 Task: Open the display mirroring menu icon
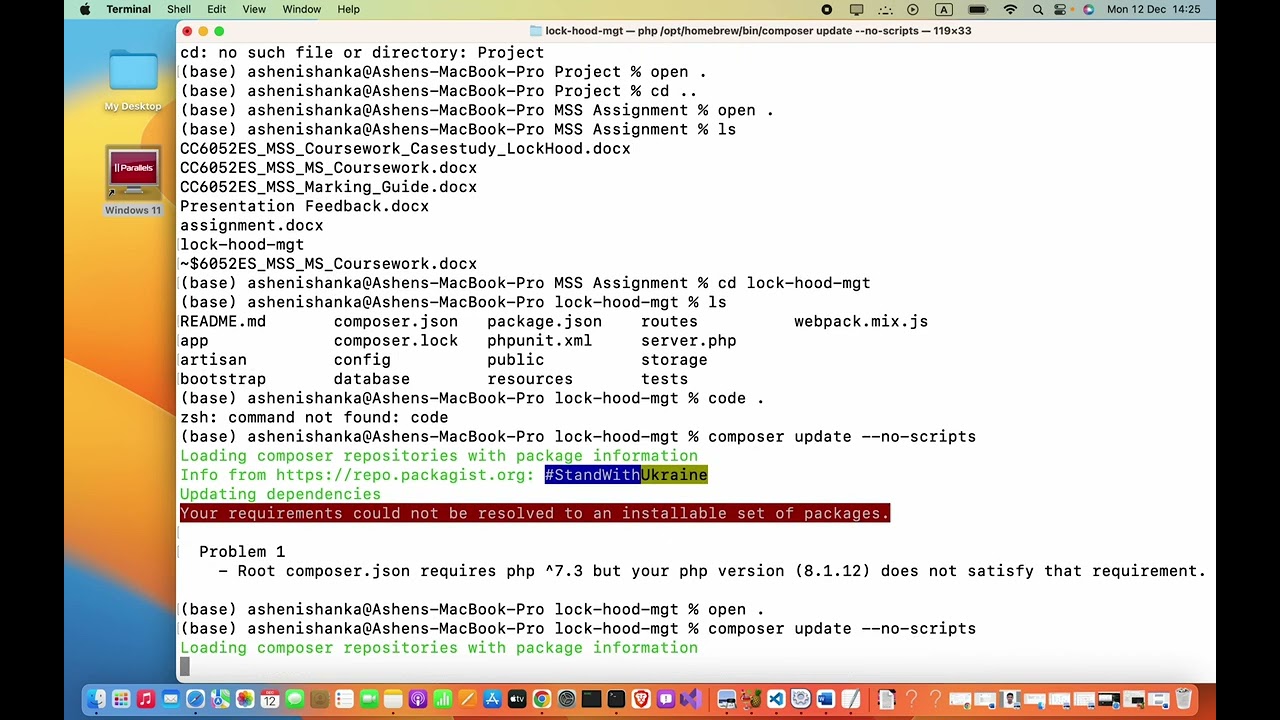857,9
